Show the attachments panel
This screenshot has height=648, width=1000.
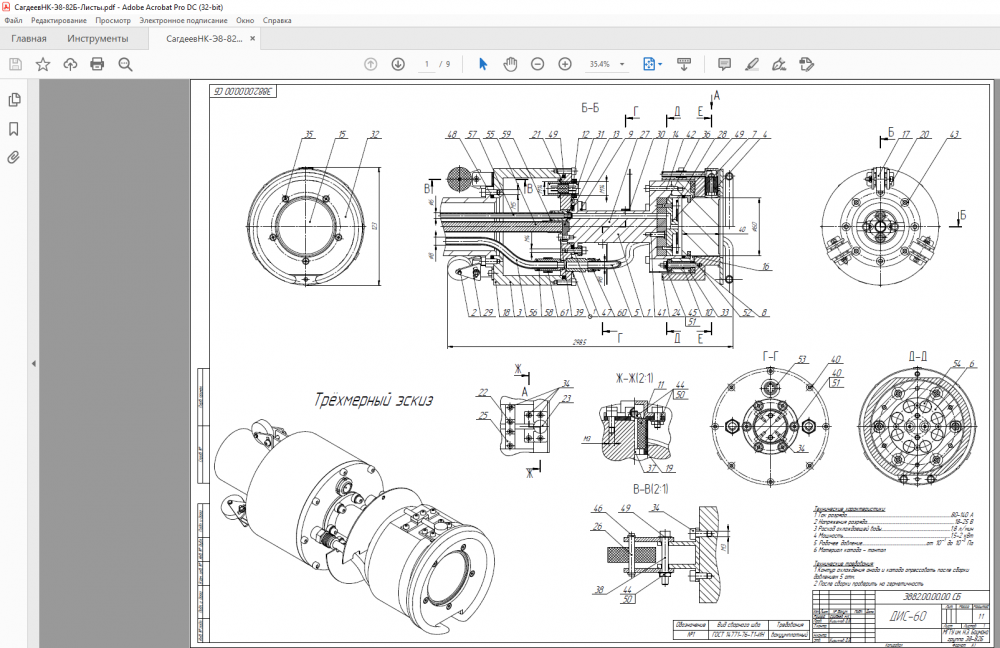tap(15, 157)
